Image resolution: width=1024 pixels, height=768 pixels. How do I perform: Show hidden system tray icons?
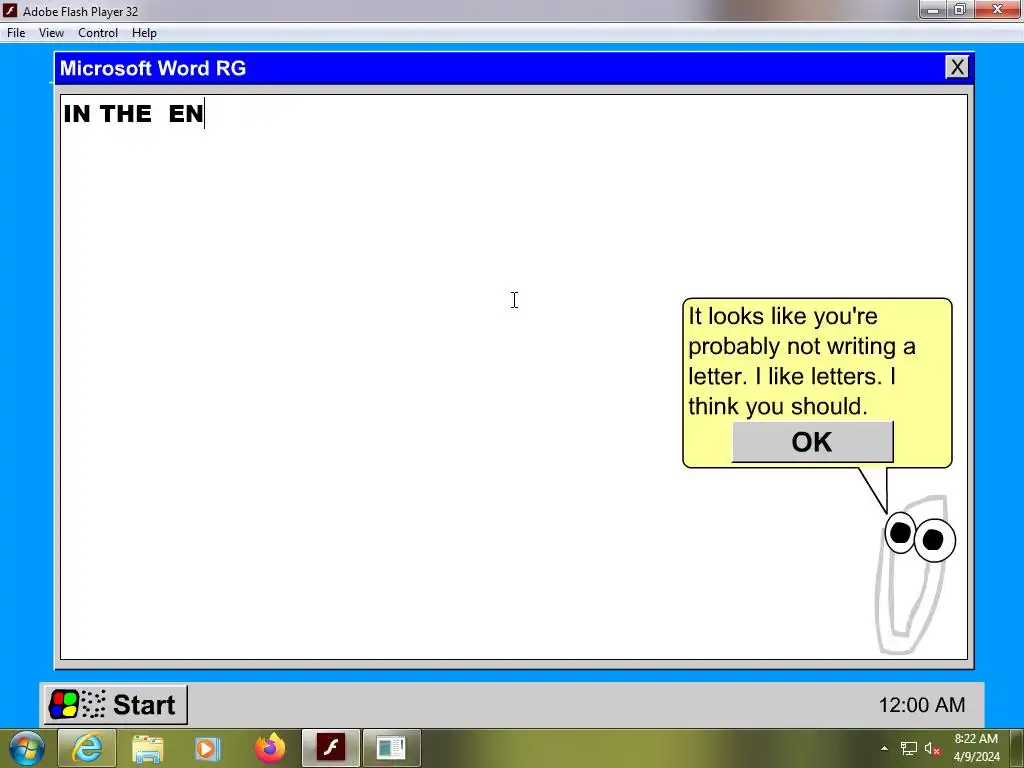pos(884,748)
